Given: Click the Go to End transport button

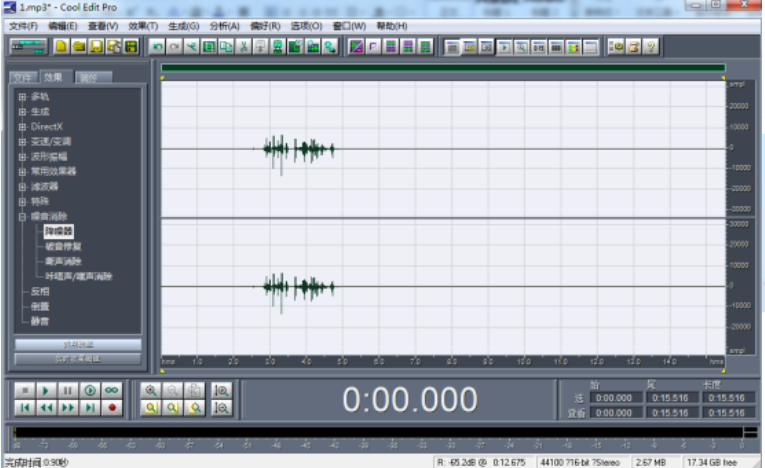Looking at the screenshot, I should click(90, 407).
